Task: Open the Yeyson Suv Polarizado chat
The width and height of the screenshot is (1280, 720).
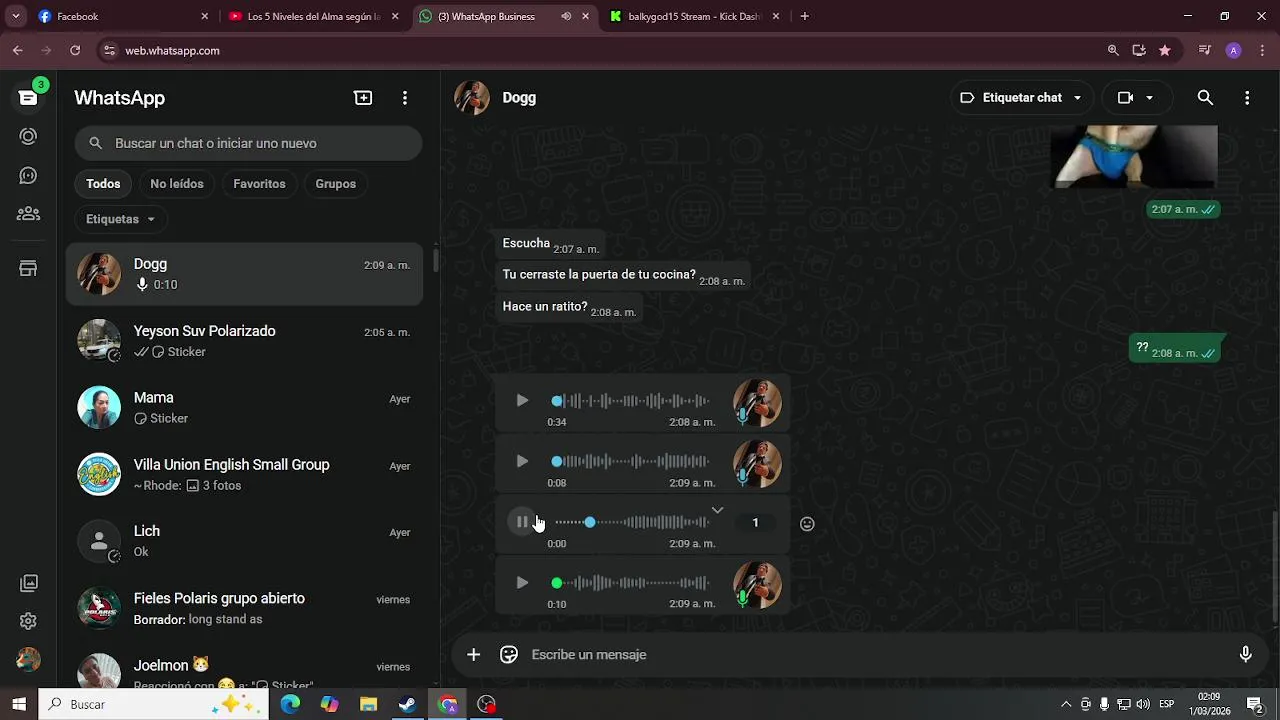Action: click(244, 341)
